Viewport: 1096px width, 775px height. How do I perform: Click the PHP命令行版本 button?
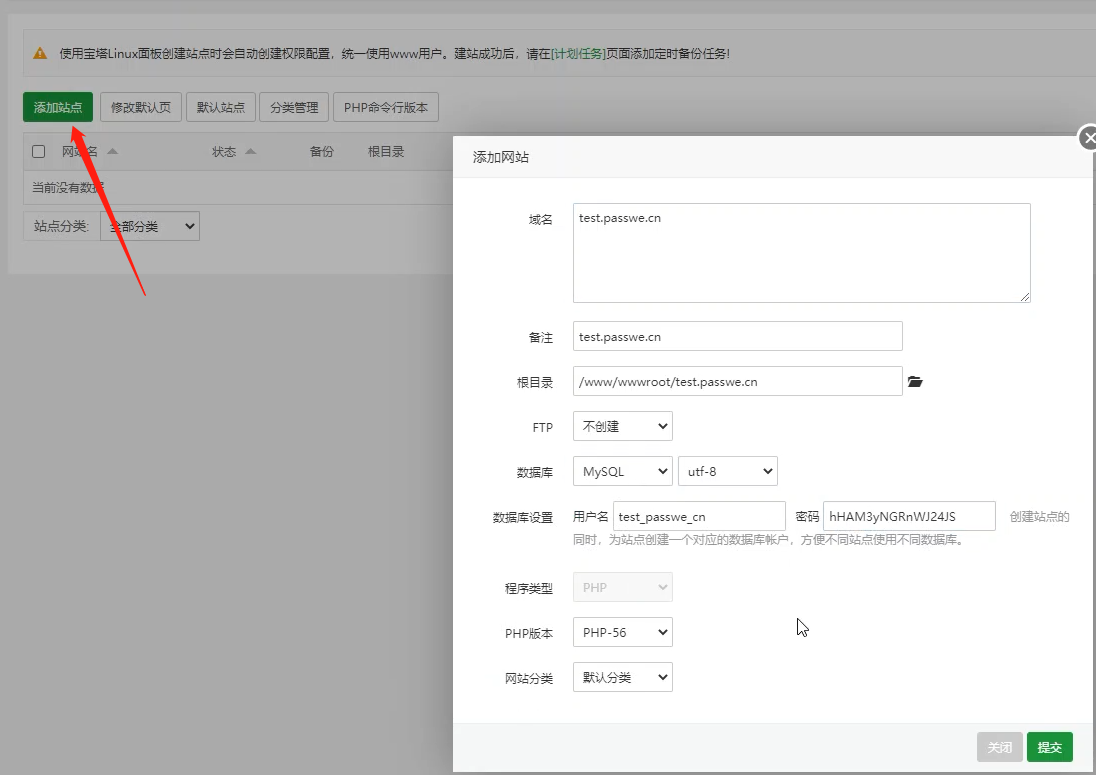click(x=386, y=107)
